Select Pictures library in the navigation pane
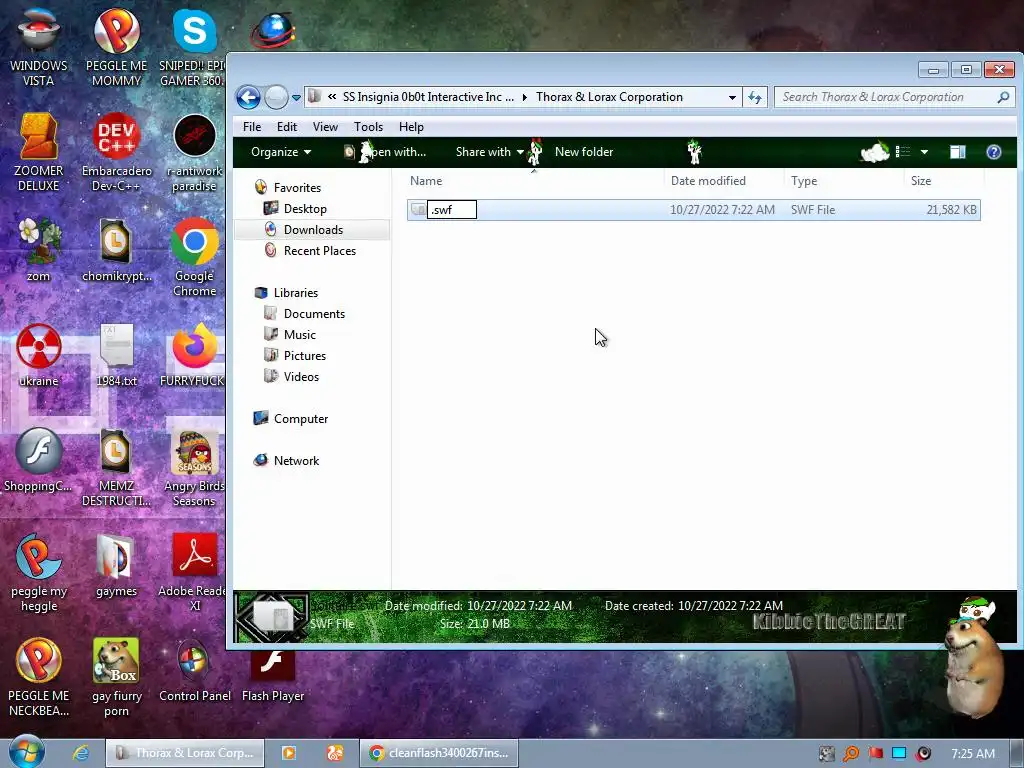 [x=304, y=355]
